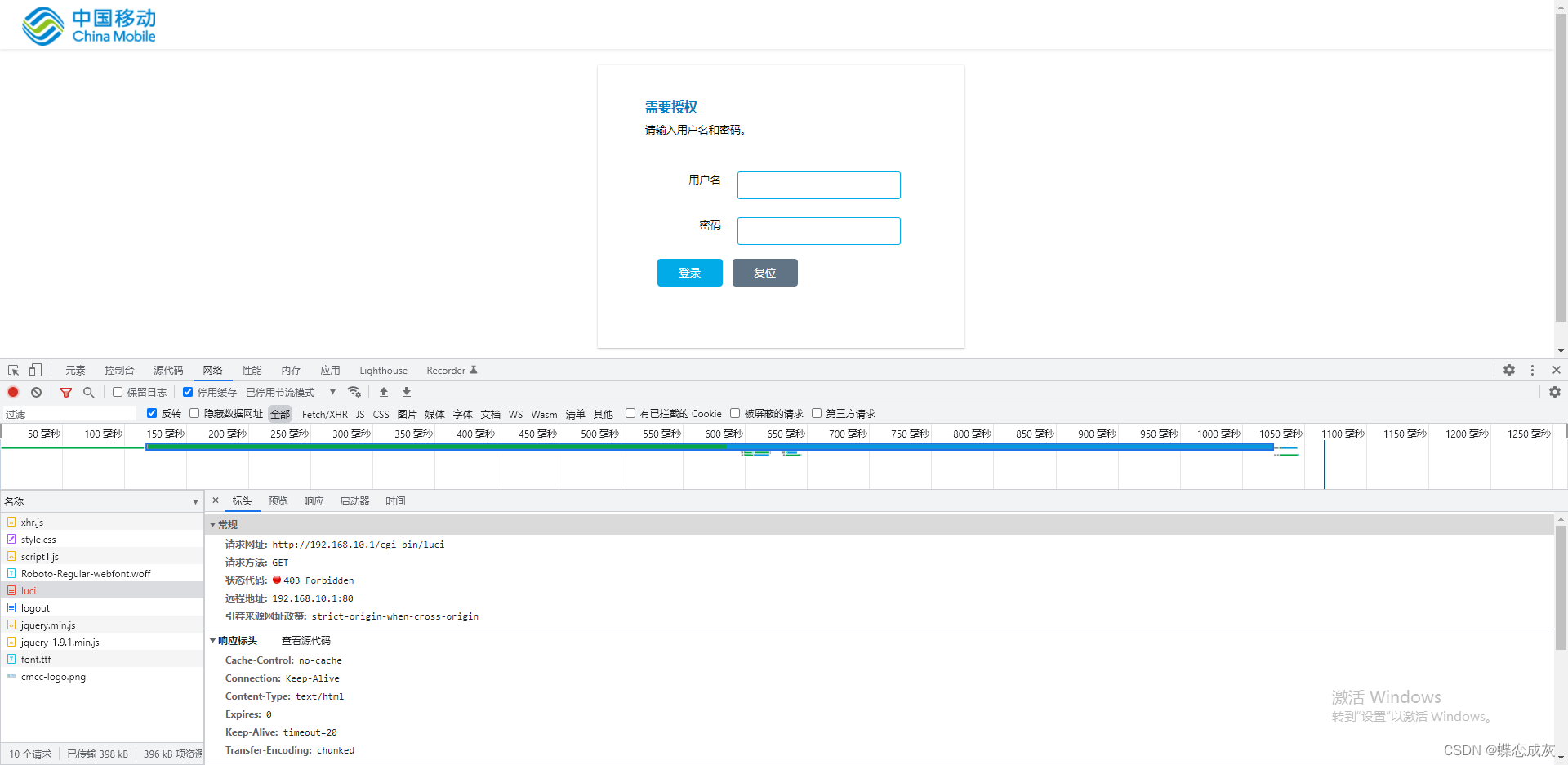Open network search magnifier
1568x765 pixels.
[89, 392]
